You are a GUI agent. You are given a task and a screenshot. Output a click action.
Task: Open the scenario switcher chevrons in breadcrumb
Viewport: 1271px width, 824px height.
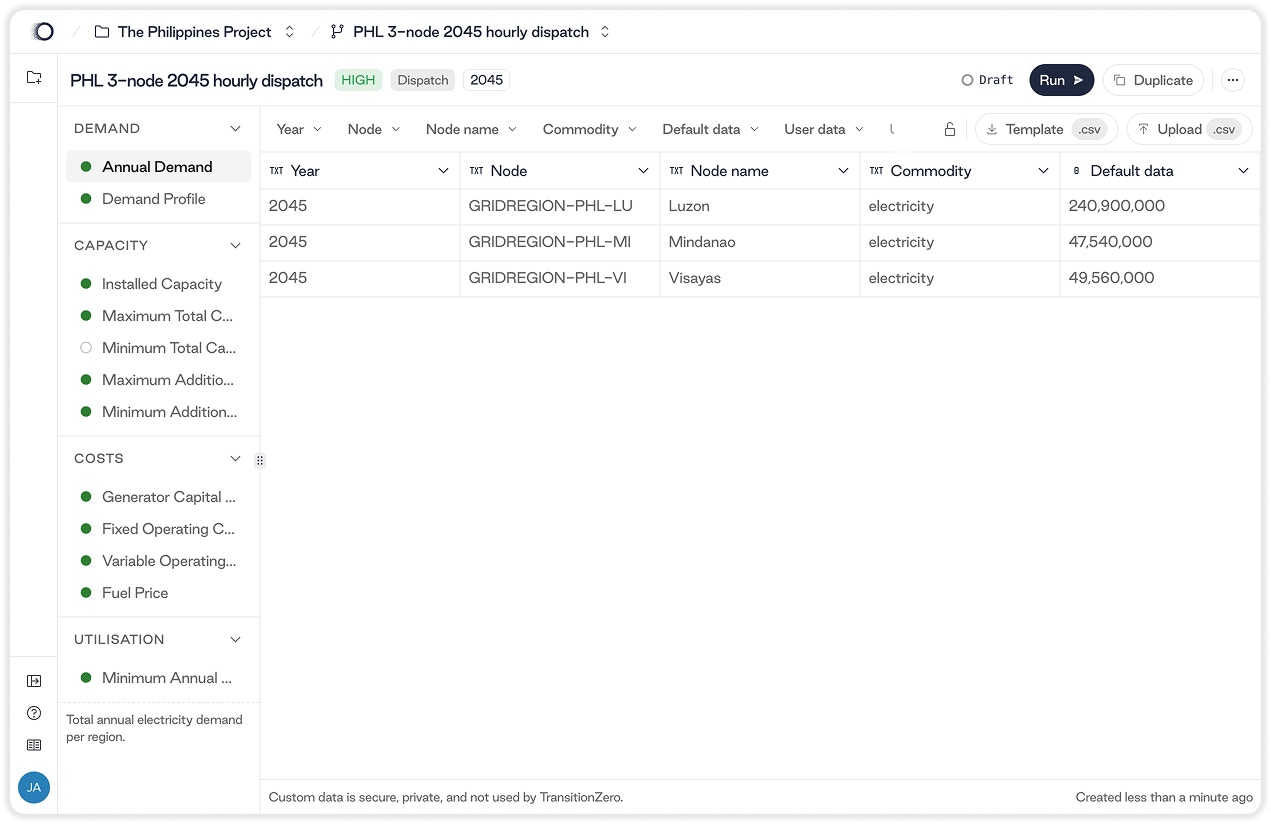605,32
